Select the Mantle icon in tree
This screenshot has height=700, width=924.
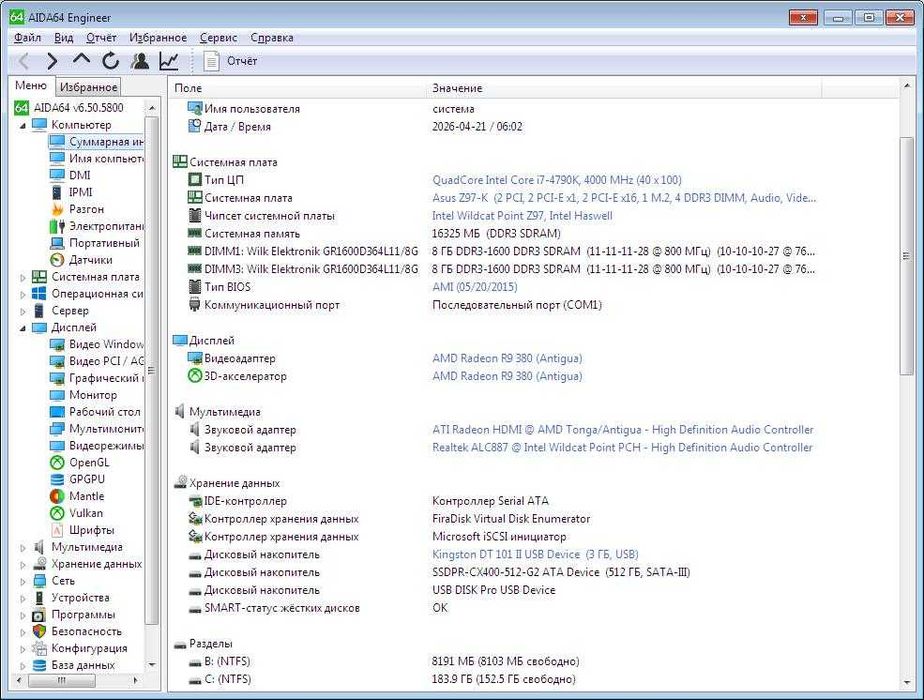(57, 497)
